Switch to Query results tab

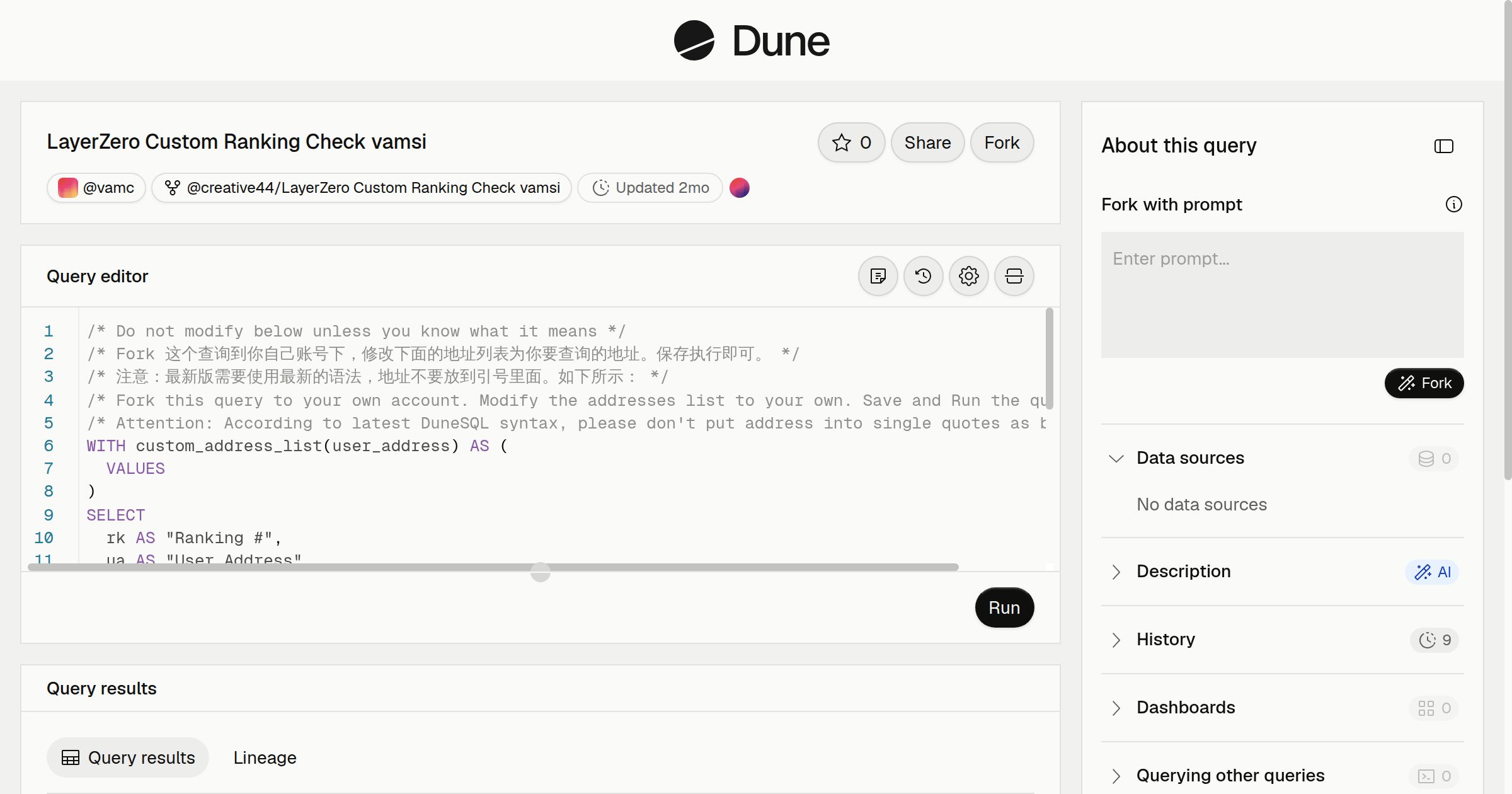tap(128, 757)
